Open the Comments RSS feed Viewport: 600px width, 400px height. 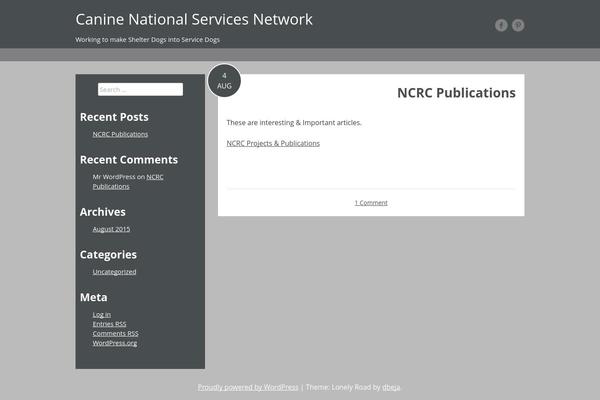tap(116, 333)
